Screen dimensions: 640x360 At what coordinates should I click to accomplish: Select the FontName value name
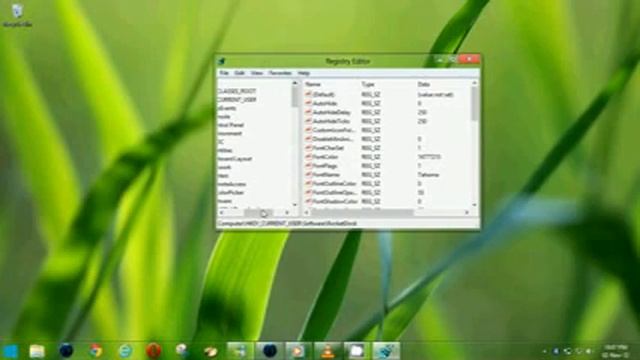[x=326, y=175]
